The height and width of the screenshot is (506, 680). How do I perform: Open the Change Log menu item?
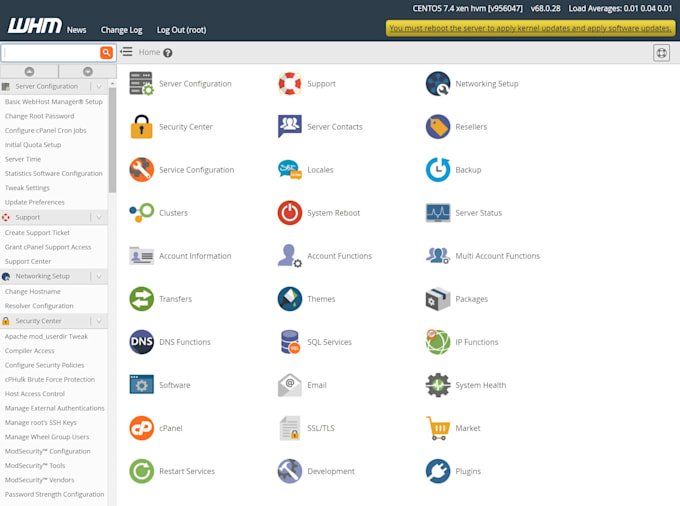(121, 30)
